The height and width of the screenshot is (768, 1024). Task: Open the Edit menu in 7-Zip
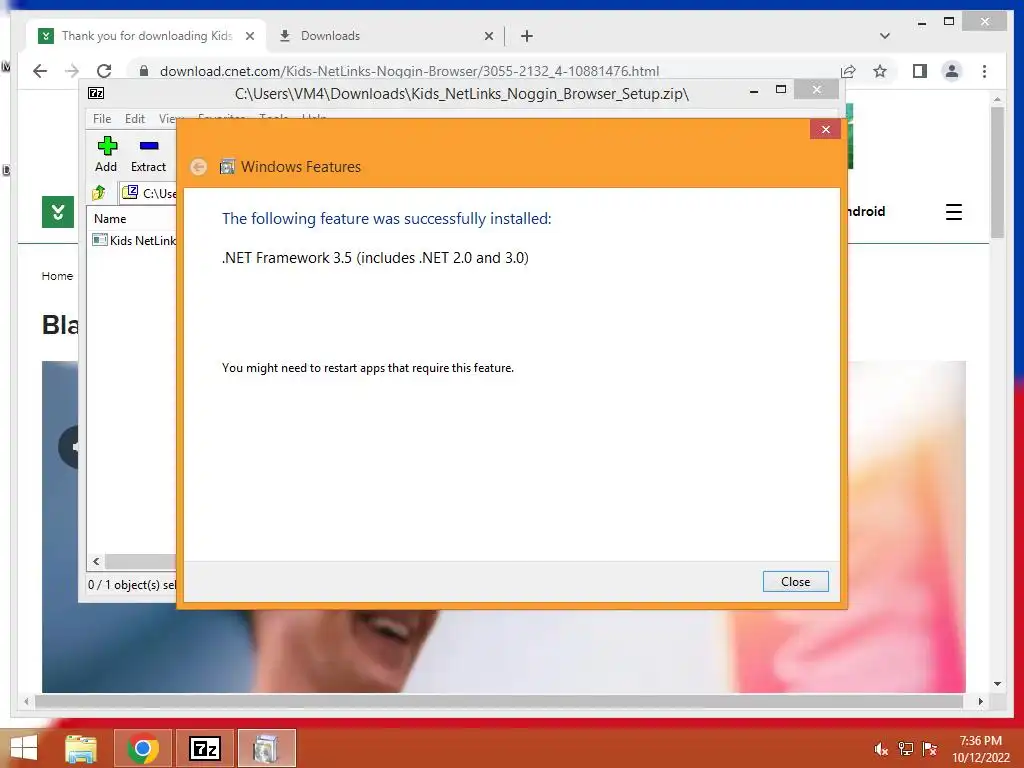[135, 119]
